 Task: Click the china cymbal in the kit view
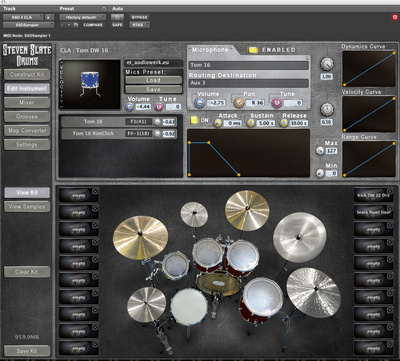coord(299,237)
